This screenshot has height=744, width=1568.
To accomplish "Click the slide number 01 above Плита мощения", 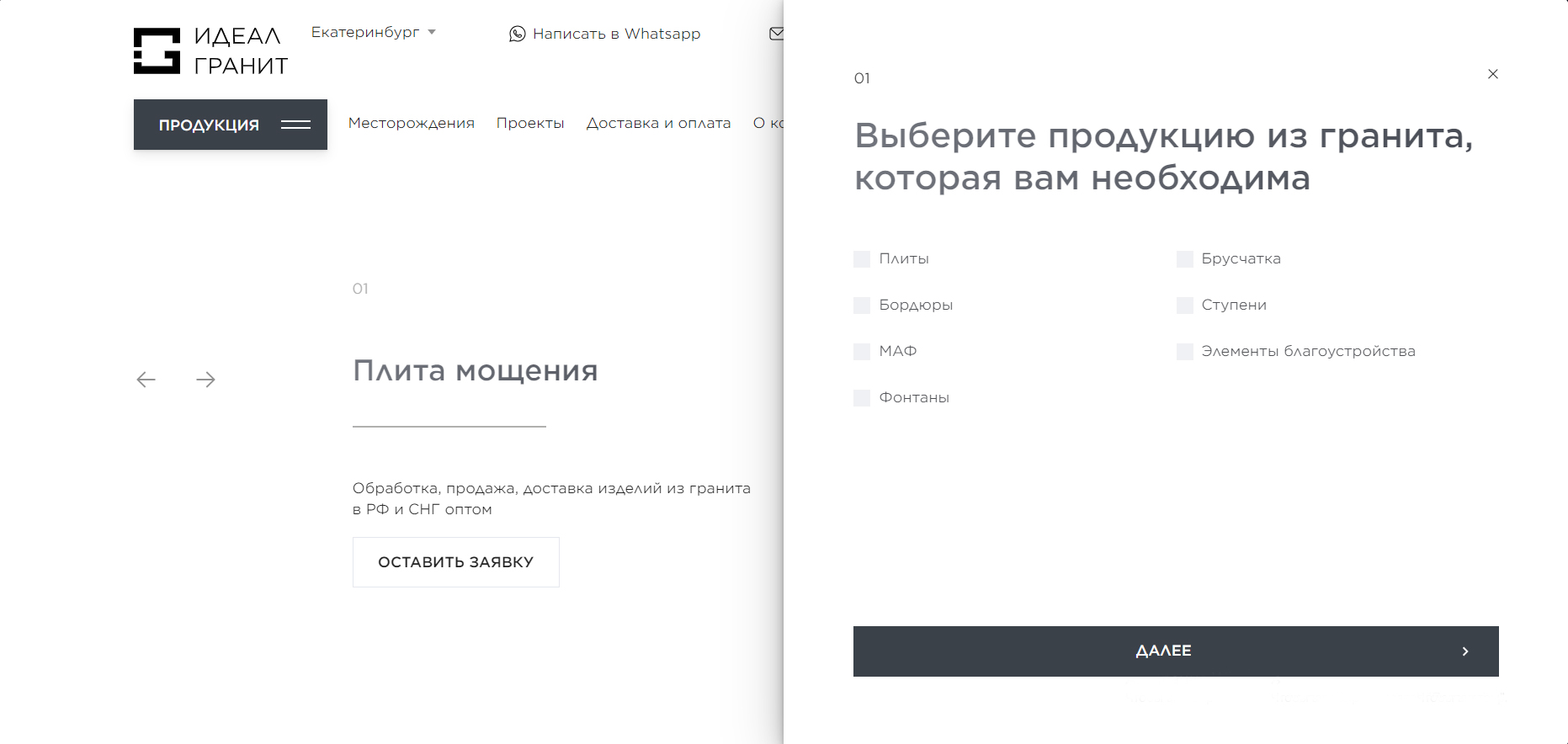I will point(360,289).
